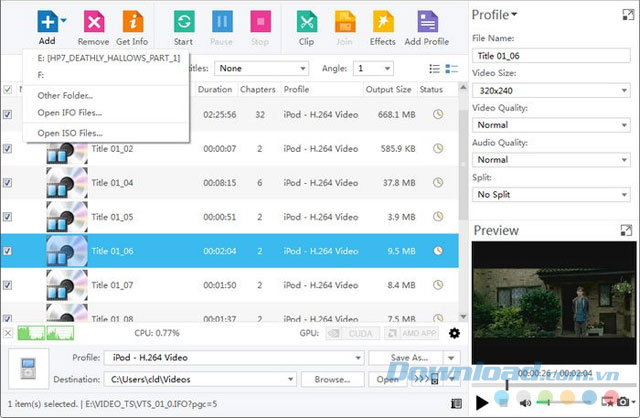640x418 pixels.
Task: Open the Clip tool
Action: coord(306,27)
